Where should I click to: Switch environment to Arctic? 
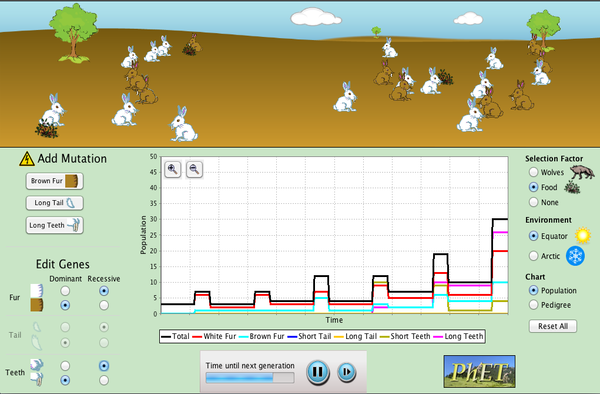[533, 256]
